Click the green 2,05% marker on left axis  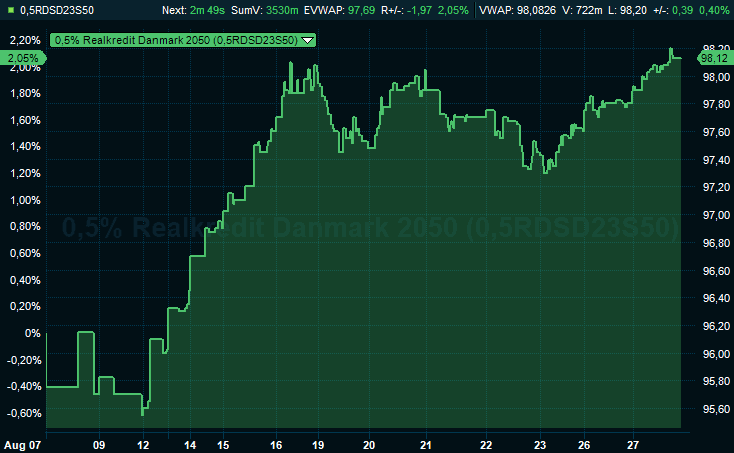(x=22, y=59)
